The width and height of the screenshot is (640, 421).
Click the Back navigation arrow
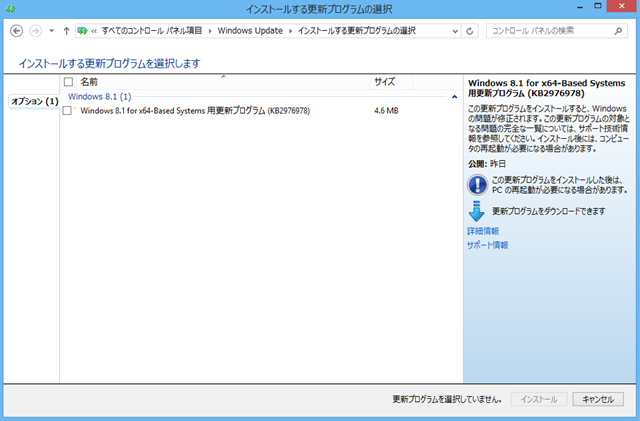pyautogui.click(x=16, y=31)
